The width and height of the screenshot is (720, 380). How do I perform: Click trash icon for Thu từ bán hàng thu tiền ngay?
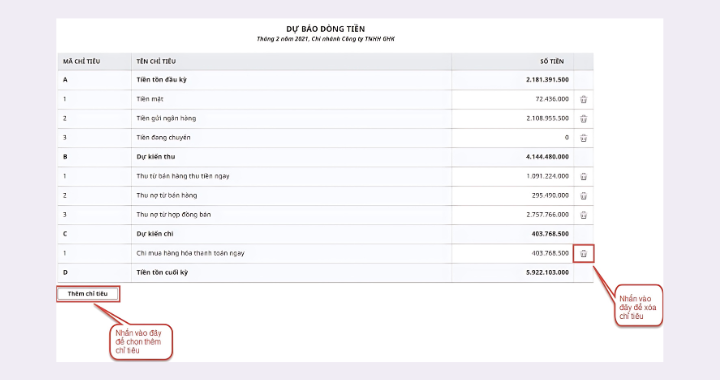(583, 176)
